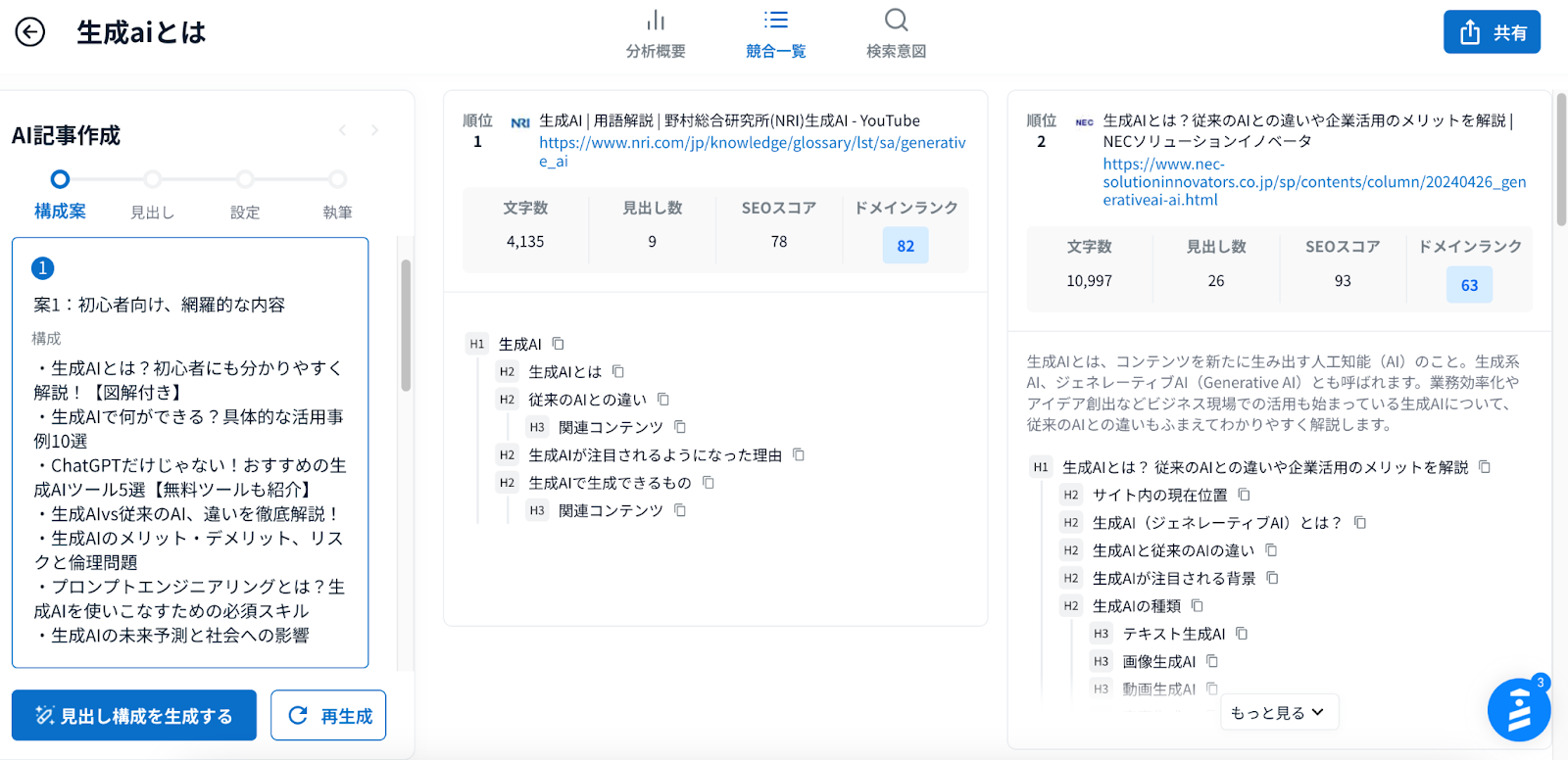The height and width of the screenshot is (760, 1568).
Task: Copy first 関連コンテンツ H3 heading
Action: 679,427
